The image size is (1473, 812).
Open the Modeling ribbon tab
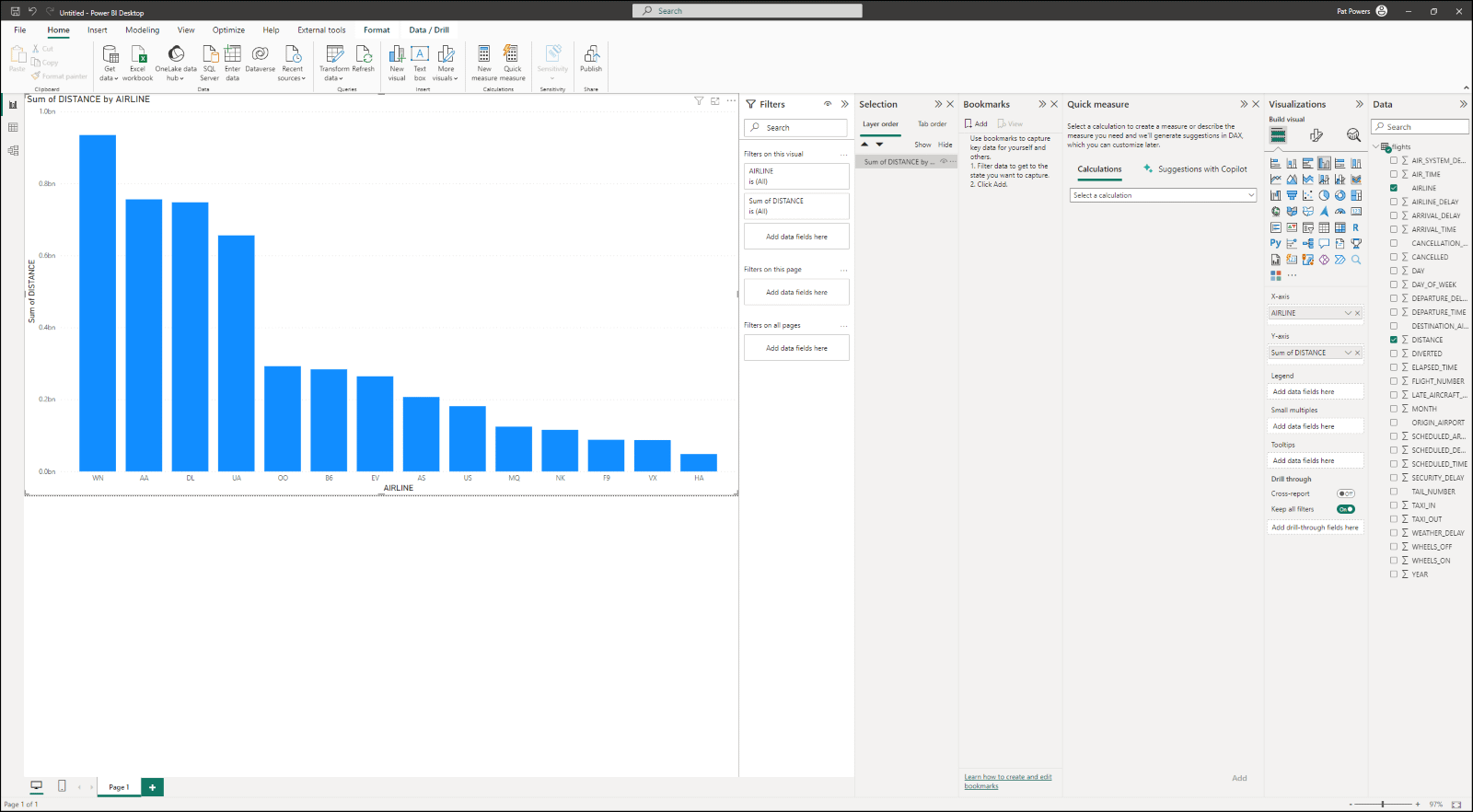(142, 30)
